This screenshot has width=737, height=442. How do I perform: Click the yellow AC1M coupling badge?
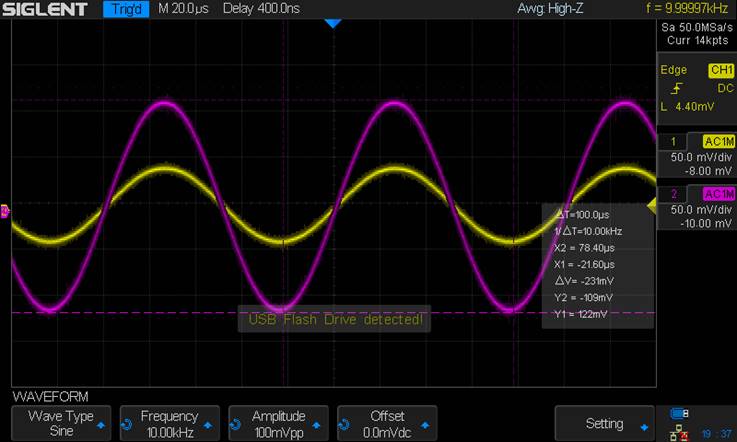(719, 142)
